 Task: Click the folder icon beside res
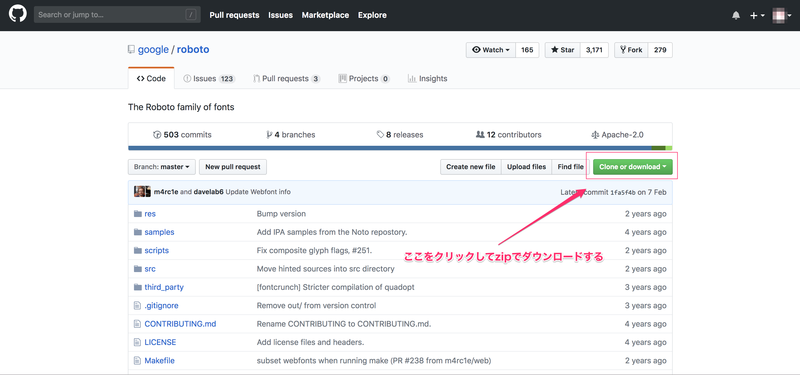tap(137, 214)
